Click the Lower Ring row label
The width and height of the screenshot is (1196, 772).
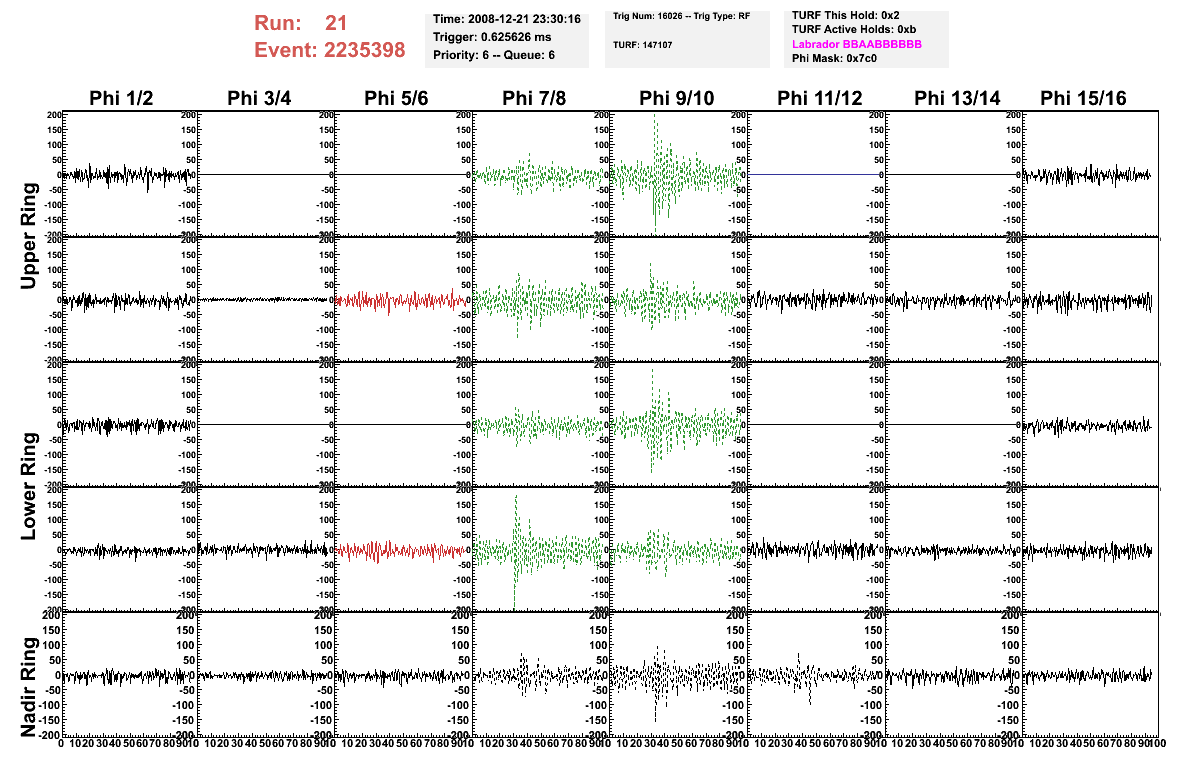point(29,487)
